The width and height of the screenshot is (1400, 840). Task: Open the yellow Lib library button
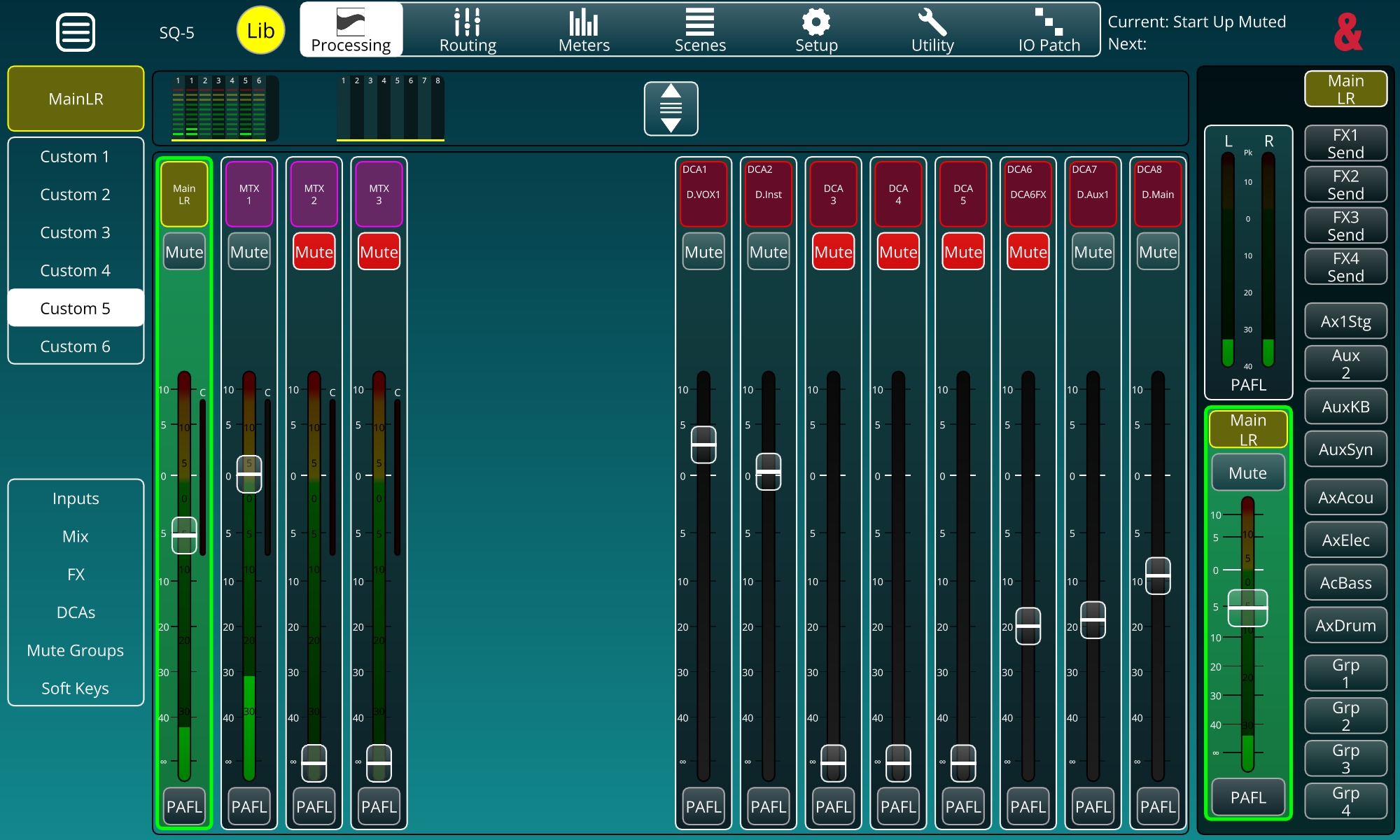(260, 31)
